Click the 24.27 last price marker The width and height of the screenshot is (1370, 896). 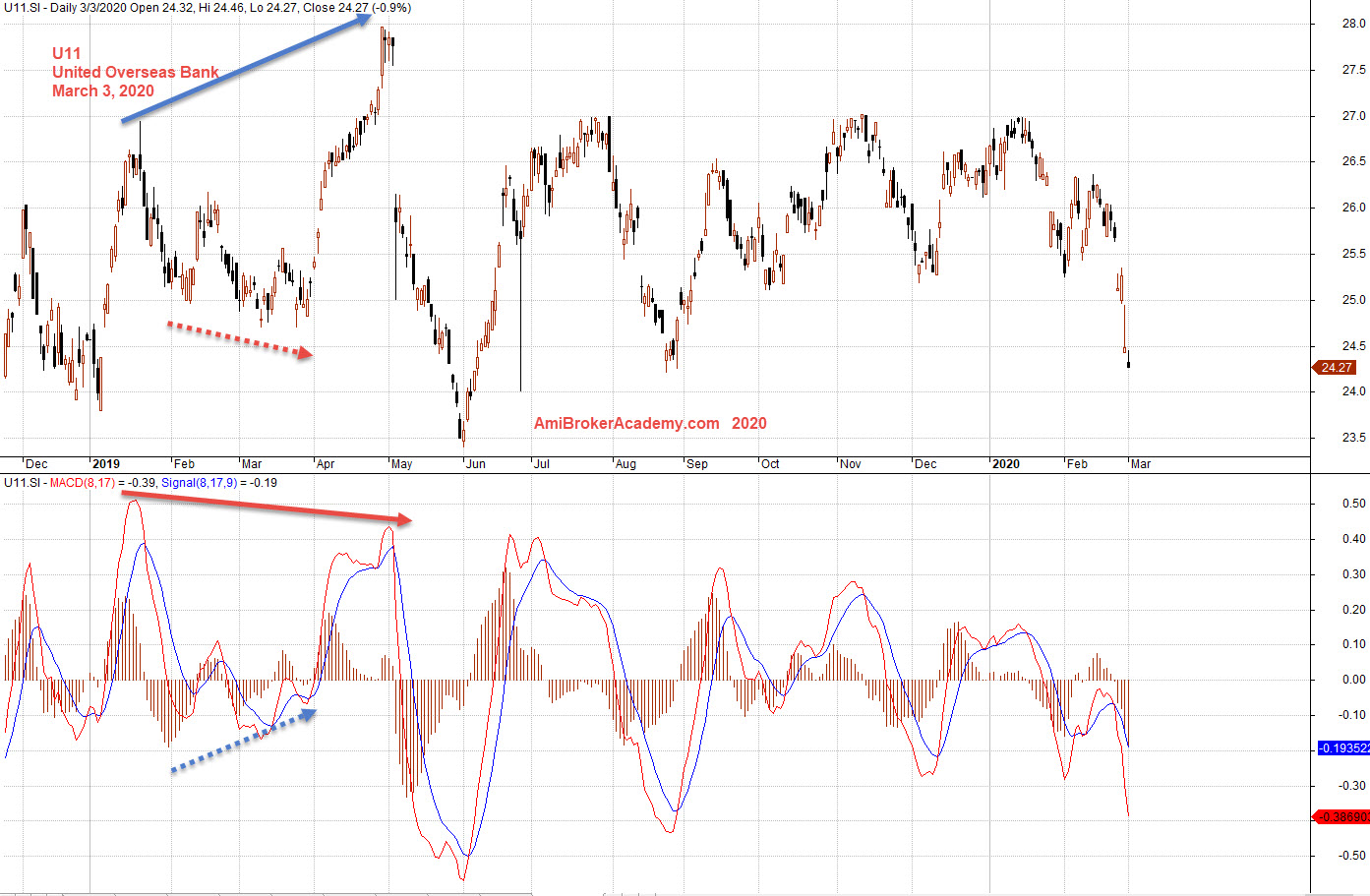point(1335,368)
